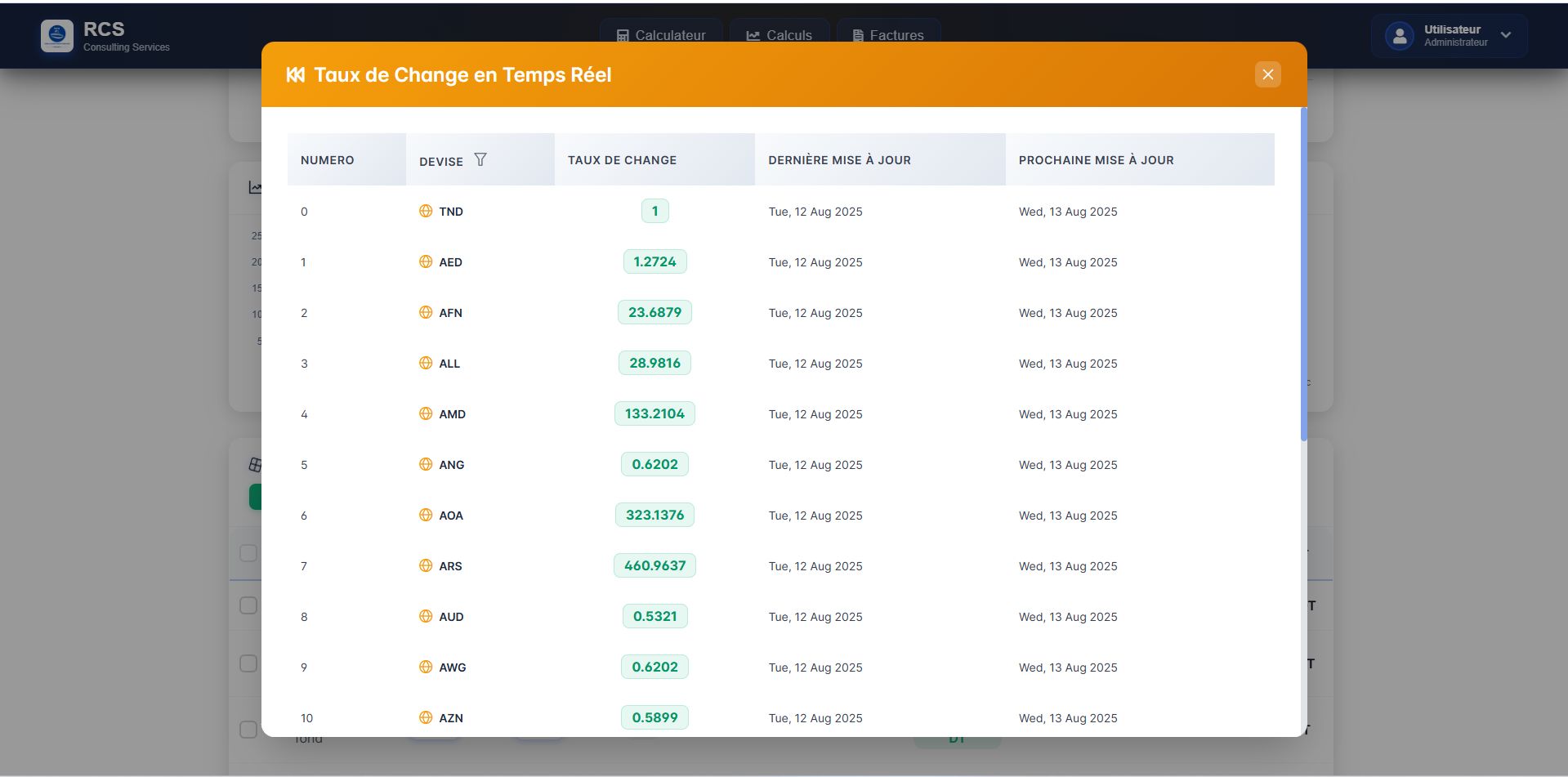Click the globe icon next to AMD
This screenshot has height=777, width=1568.
pos(426,413)
